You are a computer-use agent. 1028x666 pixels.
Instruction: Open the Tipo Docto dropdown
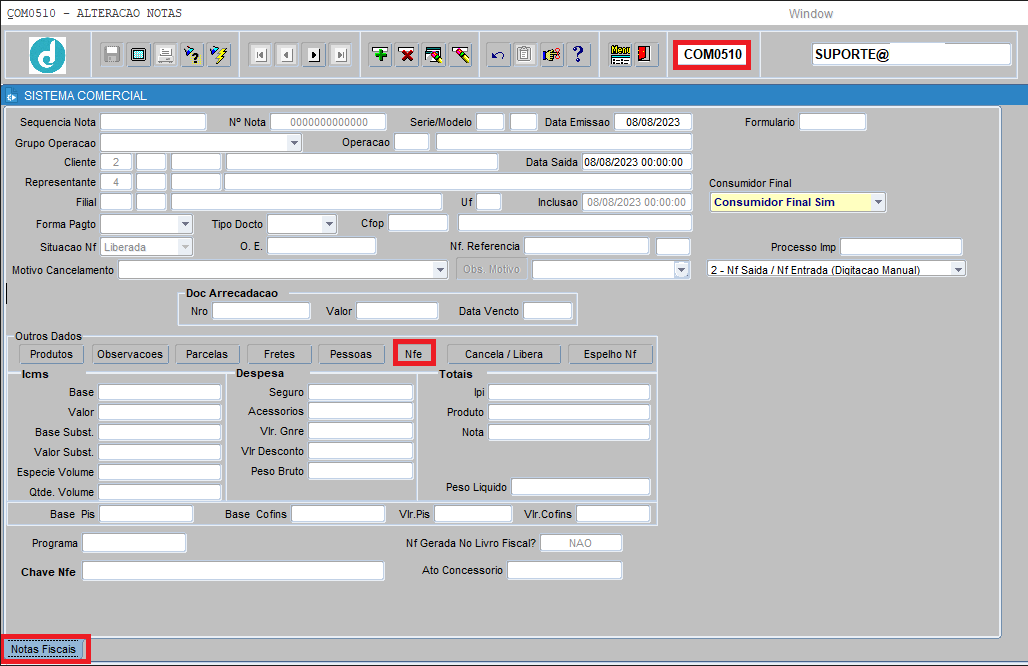329,224
